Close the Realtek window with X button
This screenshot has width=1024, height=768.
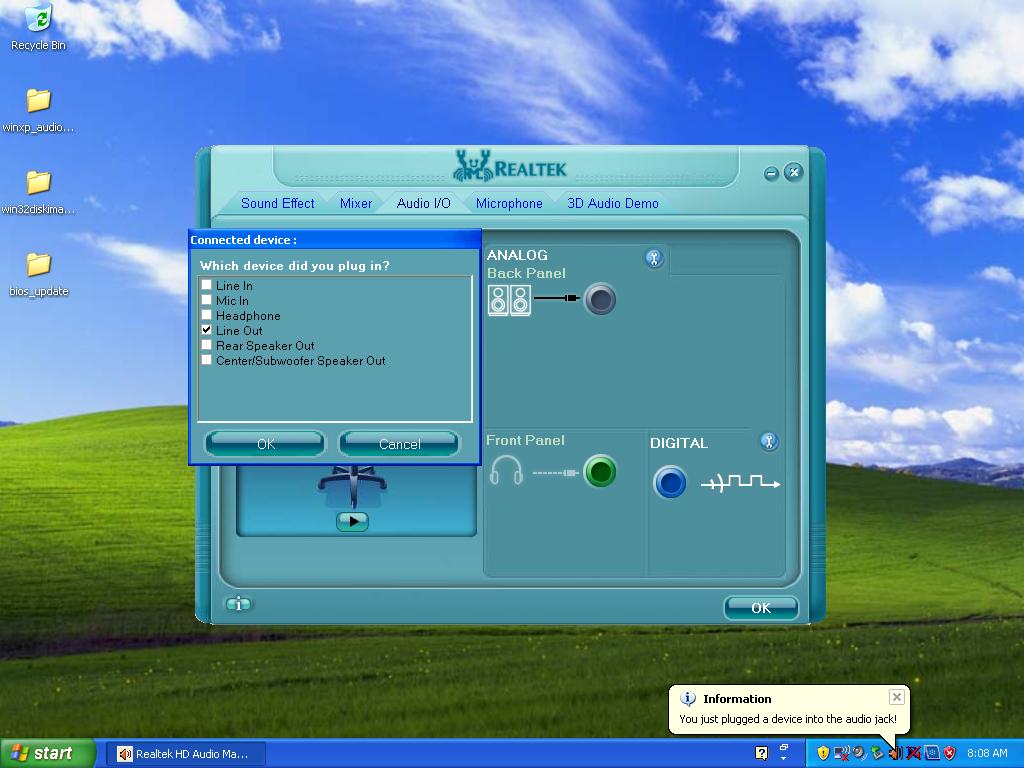(793, 172)
